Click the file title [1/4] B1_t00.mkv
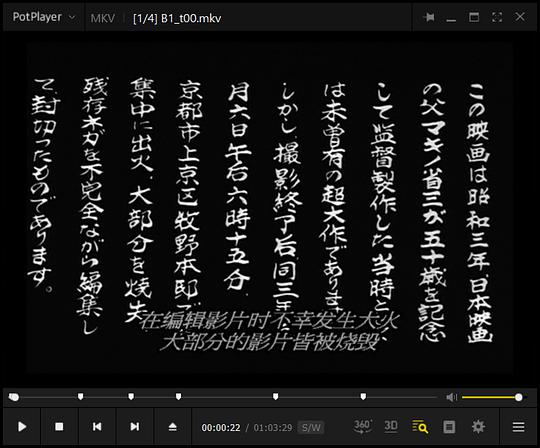This screenshot has height=448, width=540. tap(177, 18)
